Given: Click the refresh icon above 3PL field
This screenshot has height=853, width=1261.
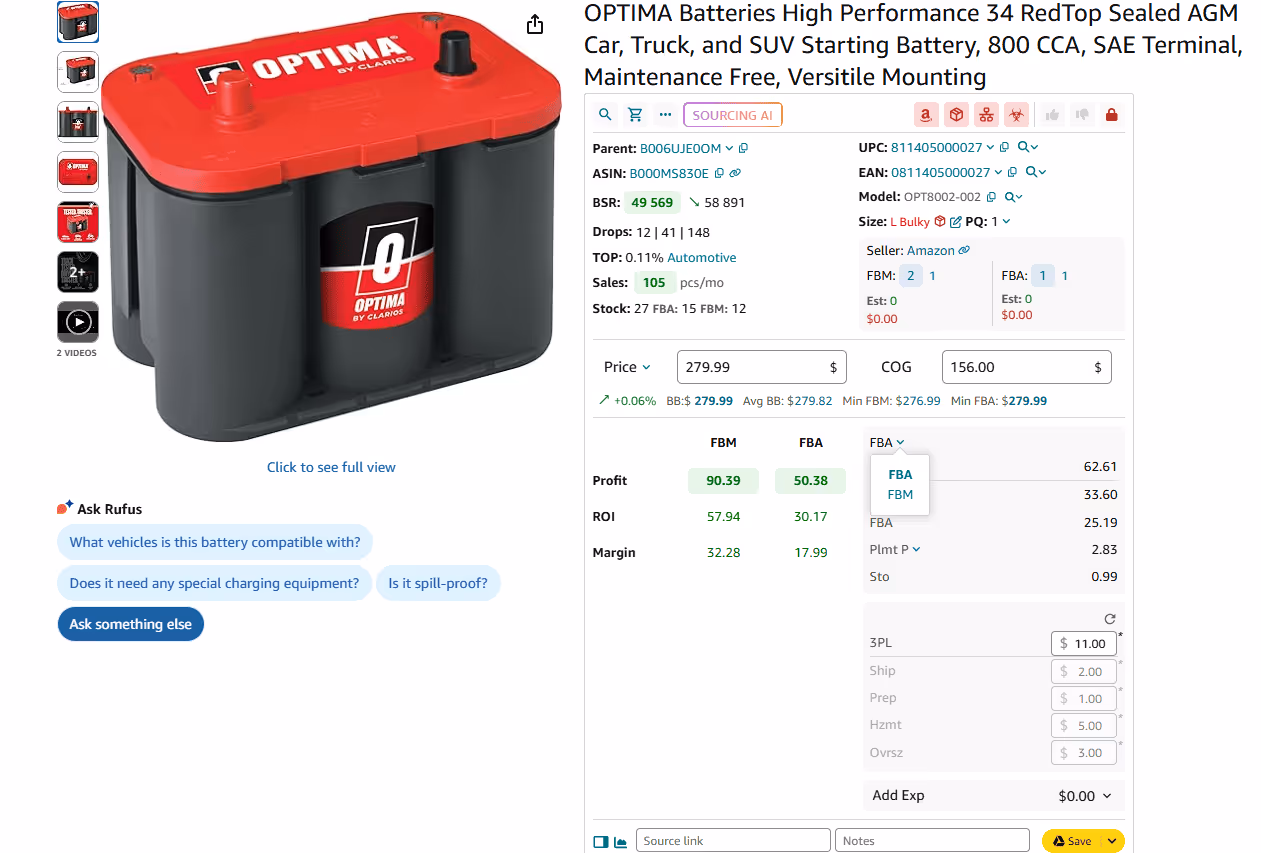Looking at the screenshot, I should pos(1109,619).
